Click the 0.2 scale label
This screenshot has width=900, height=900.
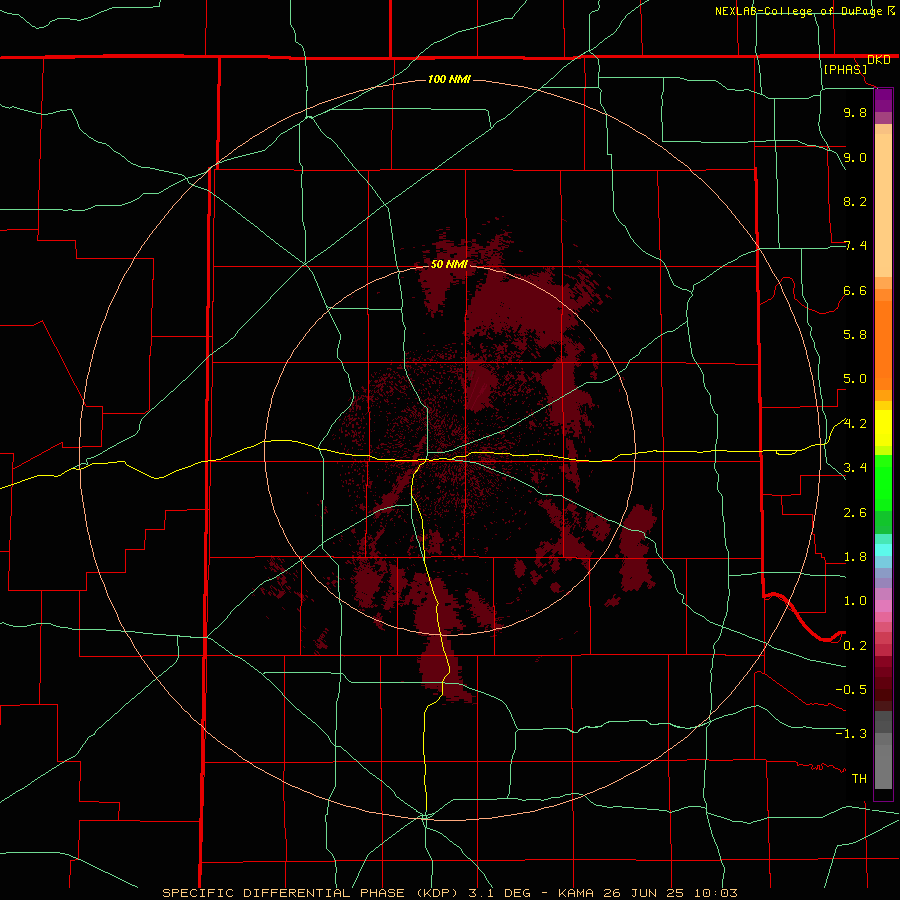tap(855, 646)
